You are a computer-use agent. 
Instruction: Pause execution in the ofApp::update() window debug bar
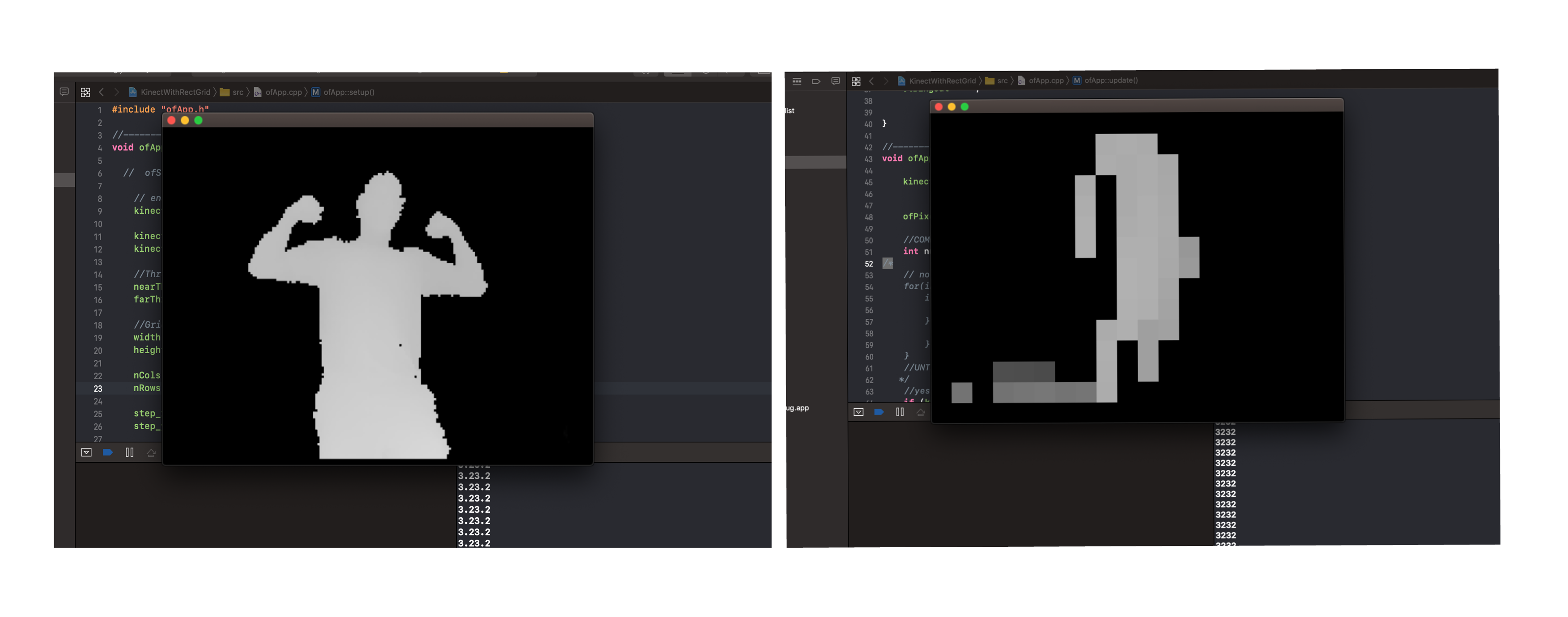tap(900, 412)
